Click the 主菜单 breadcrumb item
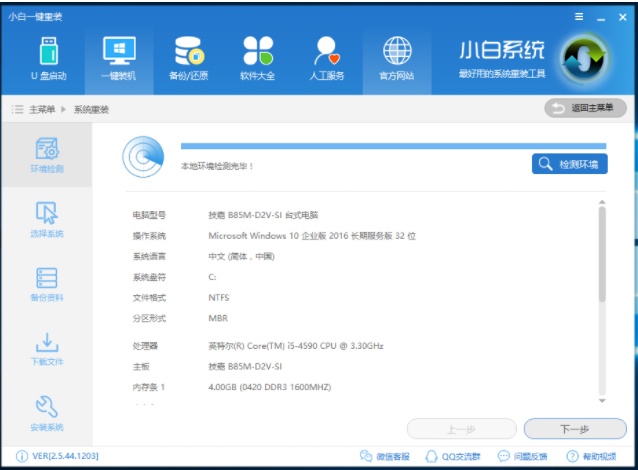This screenshot has width=638, height=470. (x=40, y=109)
